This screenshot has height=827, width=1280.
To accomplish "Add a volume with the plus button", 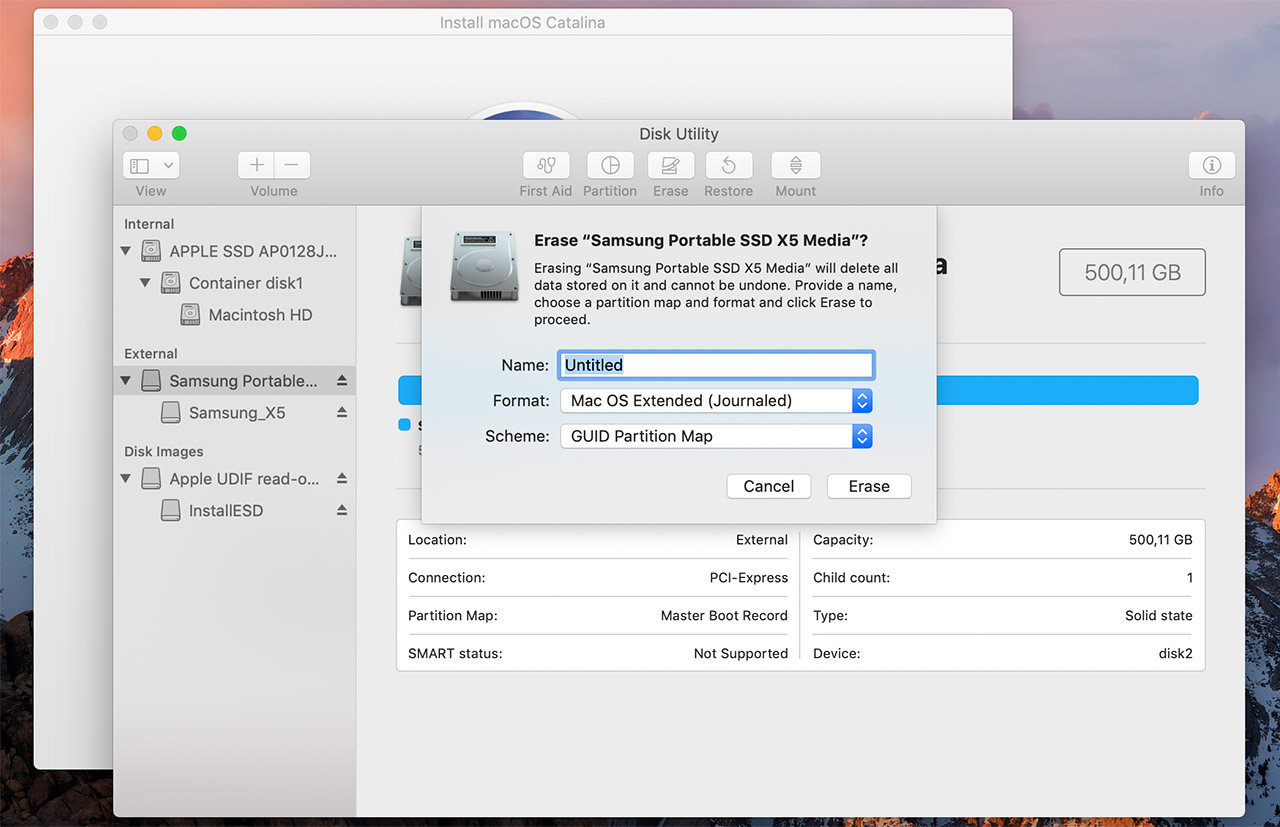I will (256, 165).
